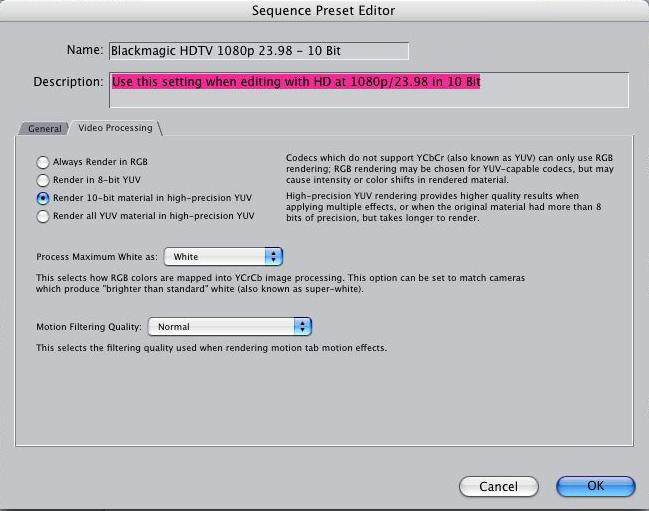649x511 pixels.
Task: Click the 'This selects how RGB colors' help text
Action: [280, 283]
